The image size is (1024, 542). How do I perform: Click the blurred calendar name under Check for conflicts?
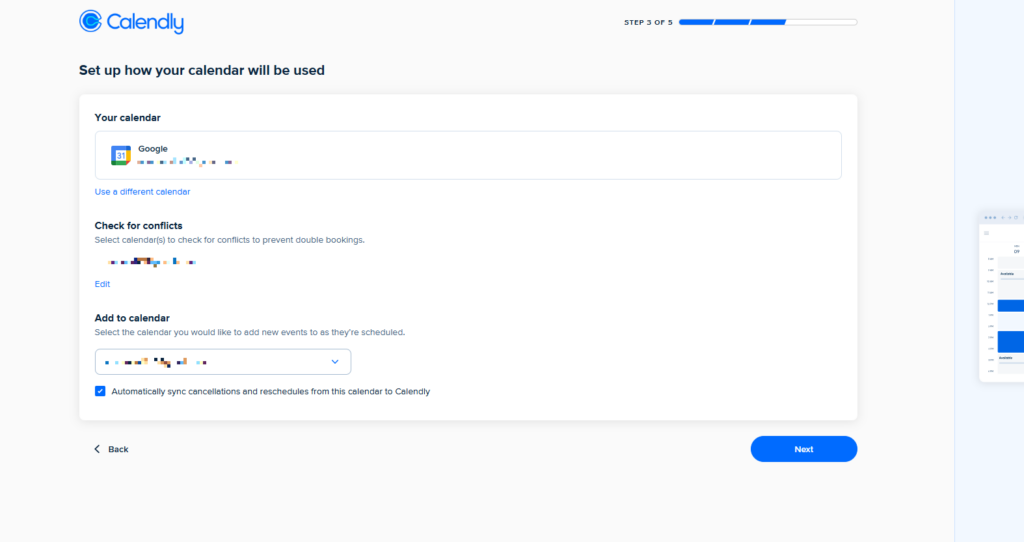(150, 262)
